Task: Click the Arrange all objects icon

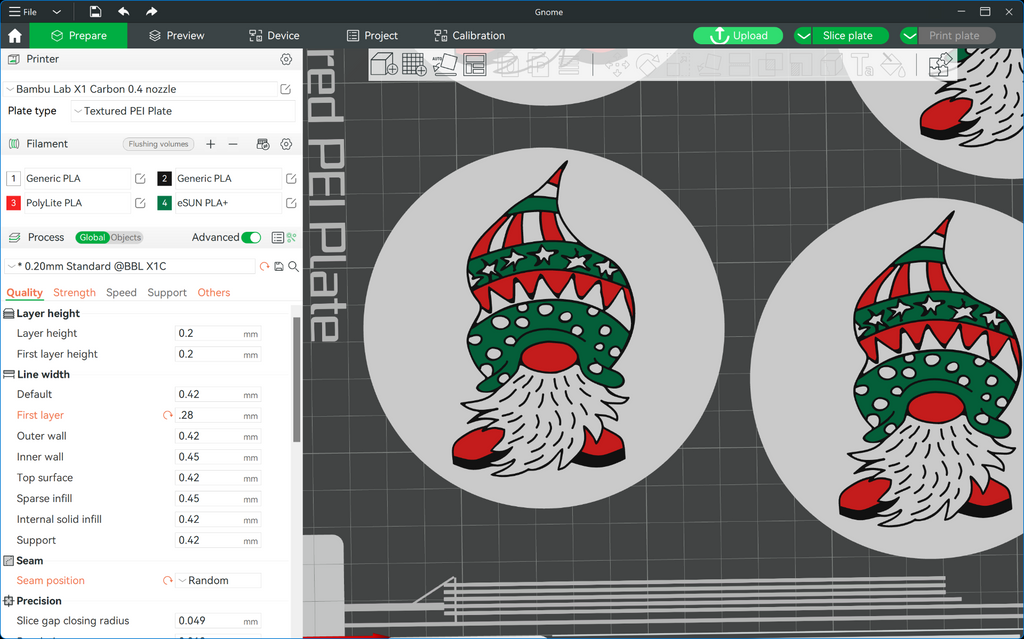Action: pyautogui.click(x=475, y=65)
